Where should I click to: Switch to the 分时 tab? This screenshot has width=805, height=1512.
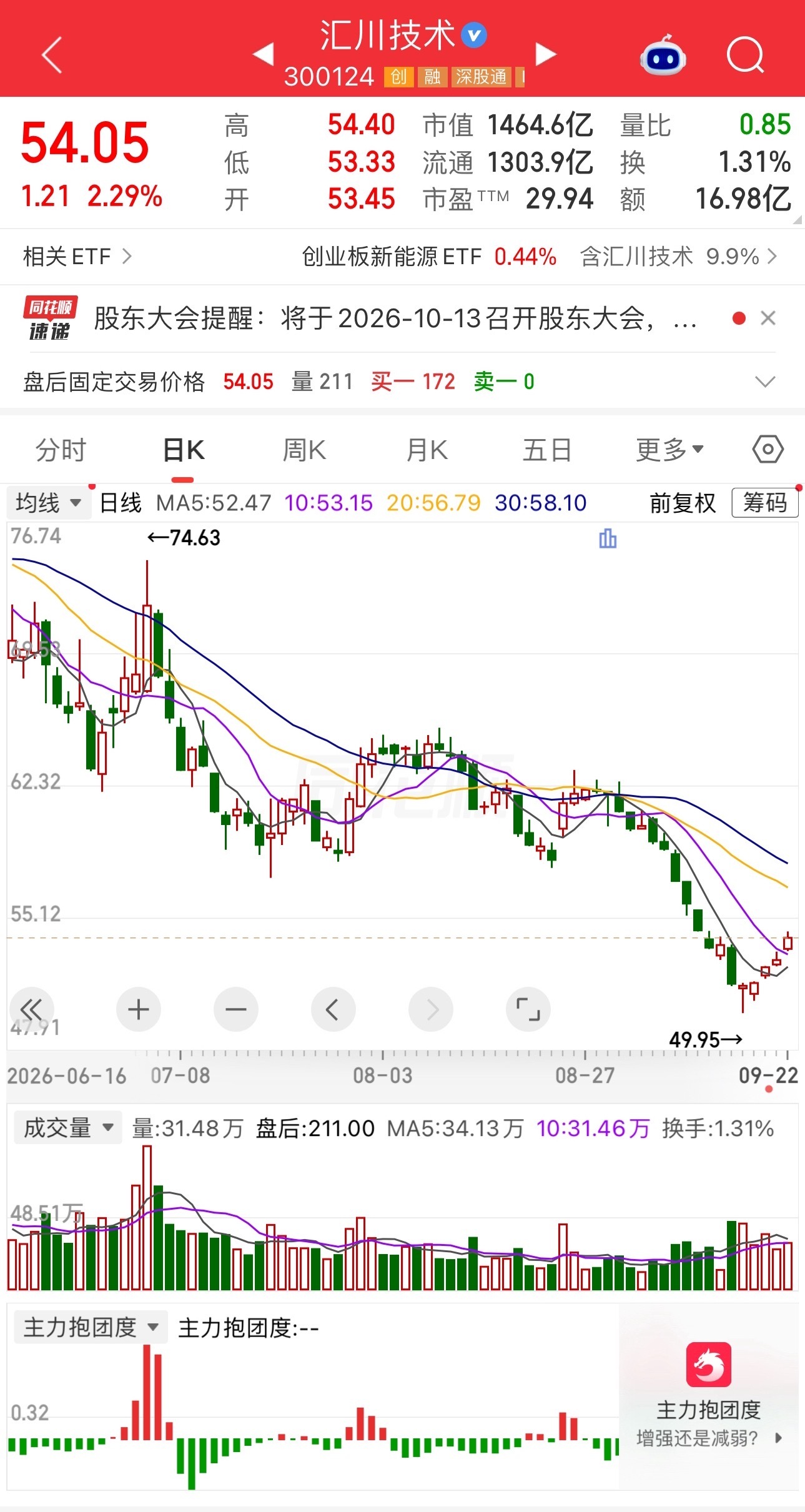point(61,450)
